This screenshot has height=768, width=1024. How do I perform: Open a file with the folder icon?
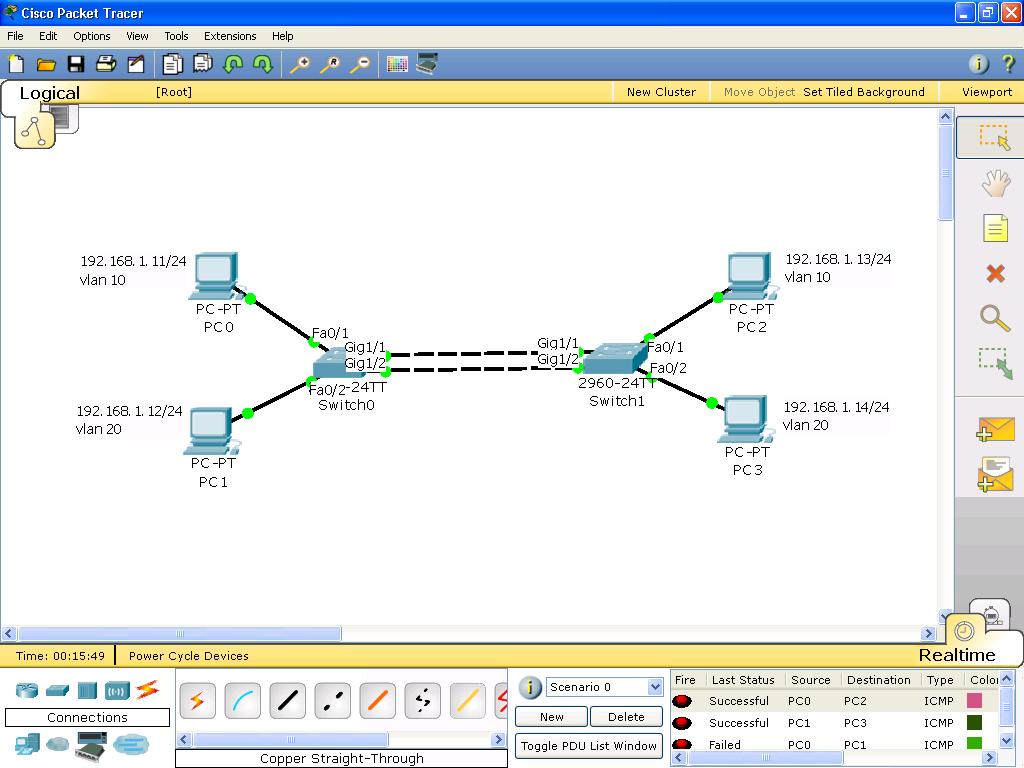coord(46,64)
